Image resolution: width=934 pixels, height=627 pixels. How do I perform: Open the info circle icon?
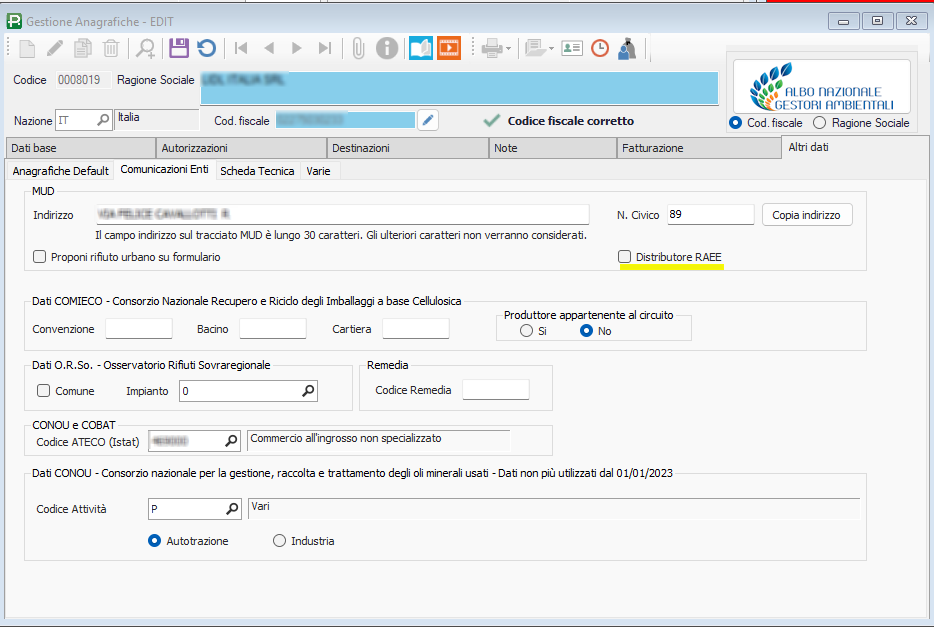[x=387, y=47]
